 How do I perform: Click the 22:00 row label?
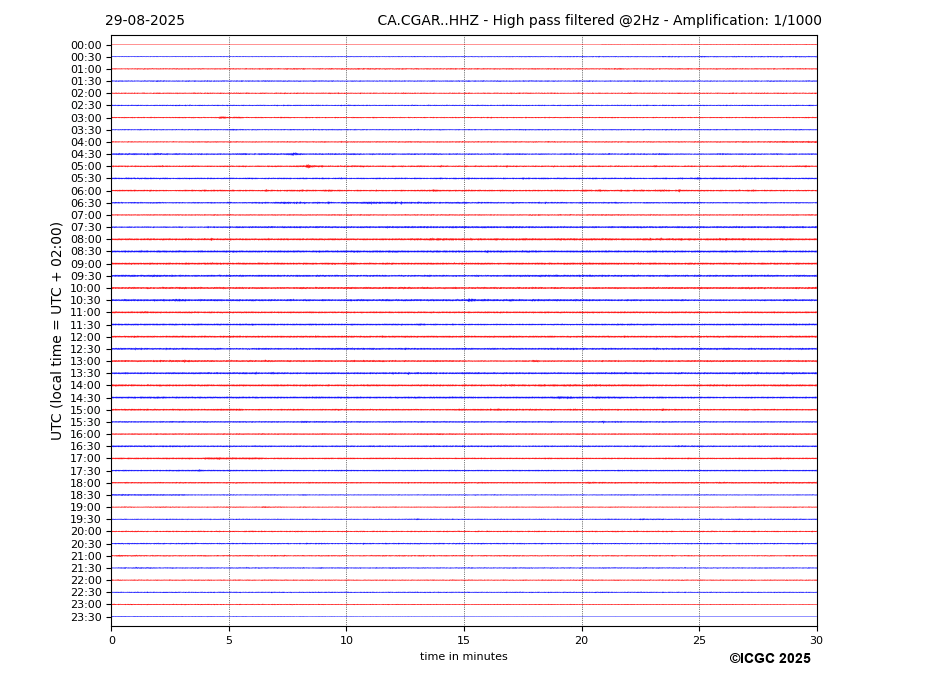(x=86, y=581)
